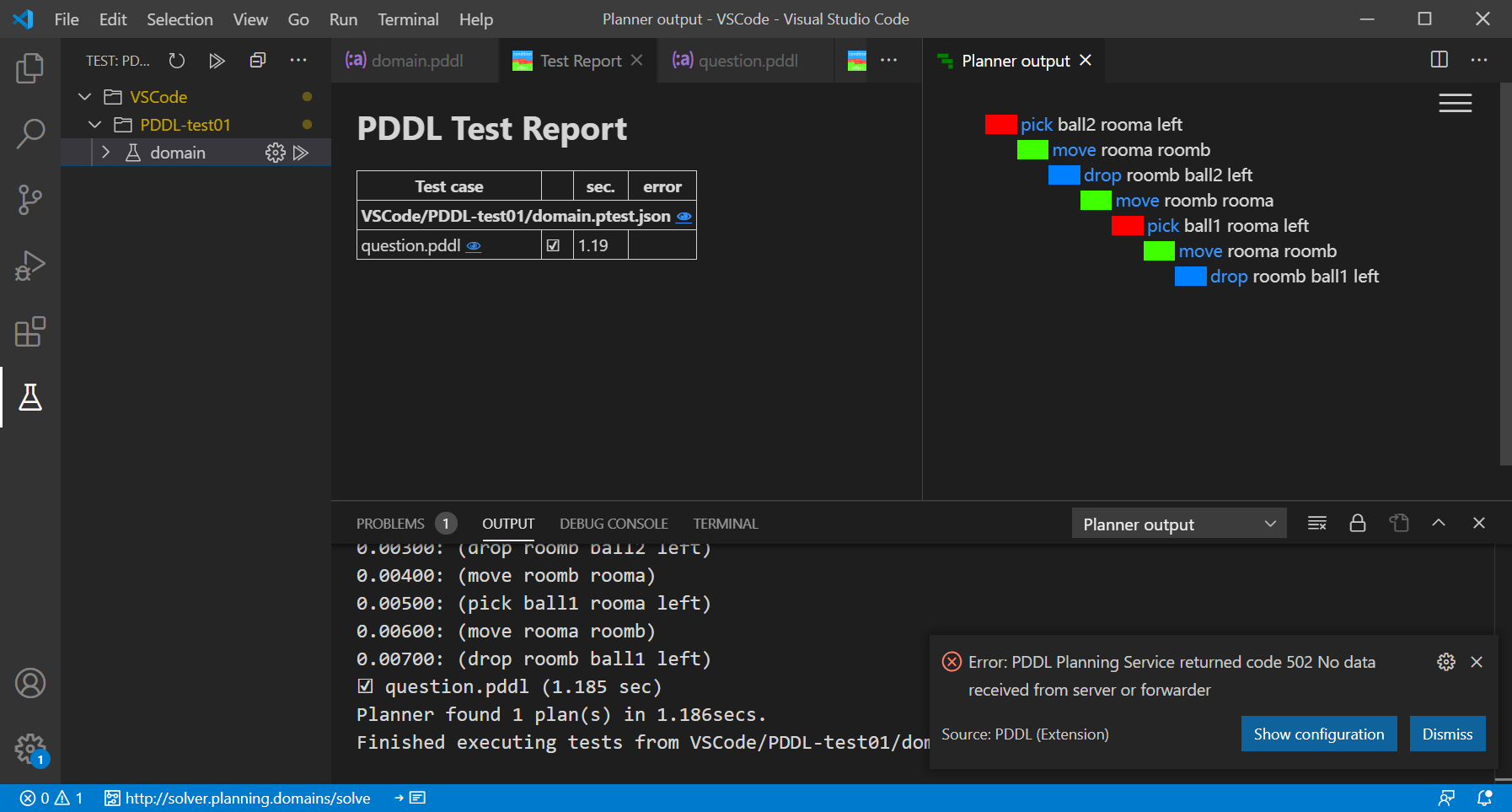Viewport: 1512px width, 812px height.
Task: Open the Terminal menu
Action: point(408,19)
